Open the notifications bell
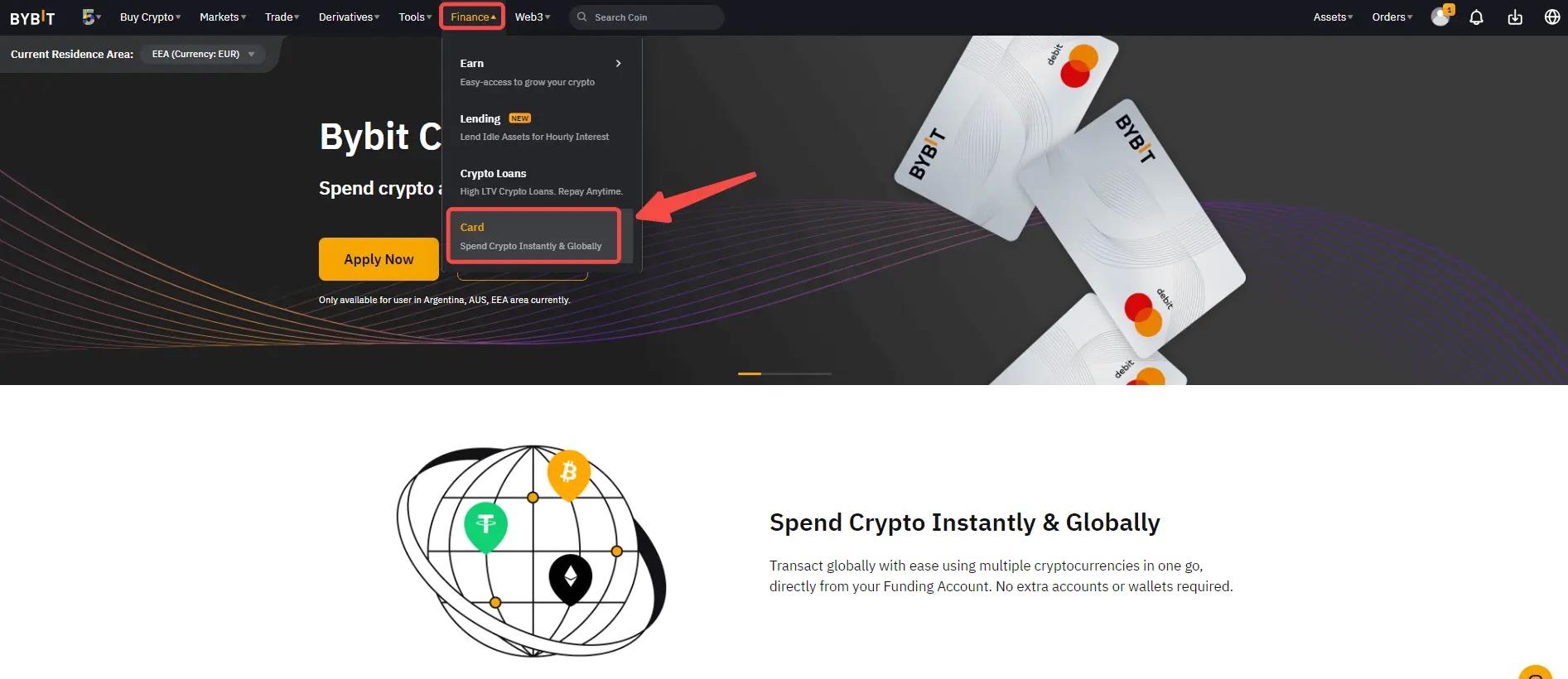1568x679 pixels. click(1476, 17)
